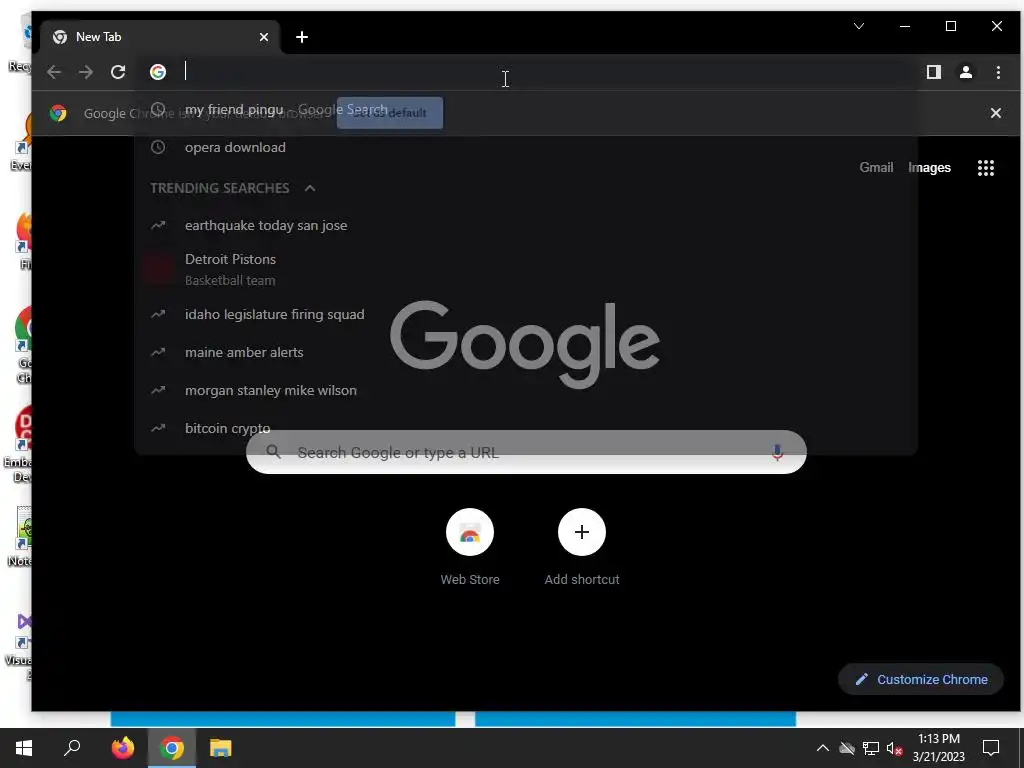Image resolution: width=1024 pixels, height=768 pixels.
Task: Open the Chrome profile icon
Action: 966,72
